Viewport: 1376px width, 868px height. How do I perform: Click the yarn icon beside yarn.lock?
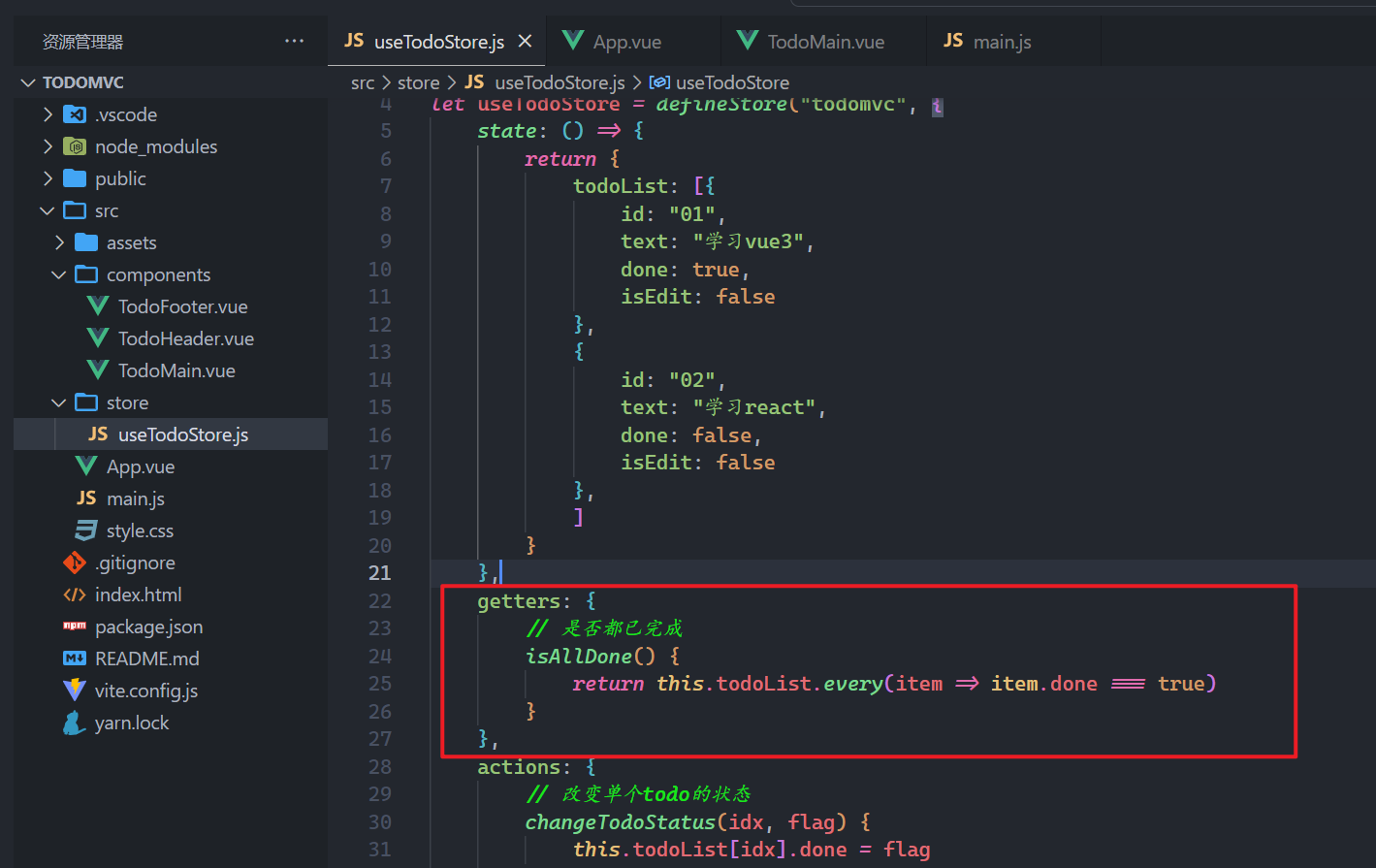click(75, 723)
